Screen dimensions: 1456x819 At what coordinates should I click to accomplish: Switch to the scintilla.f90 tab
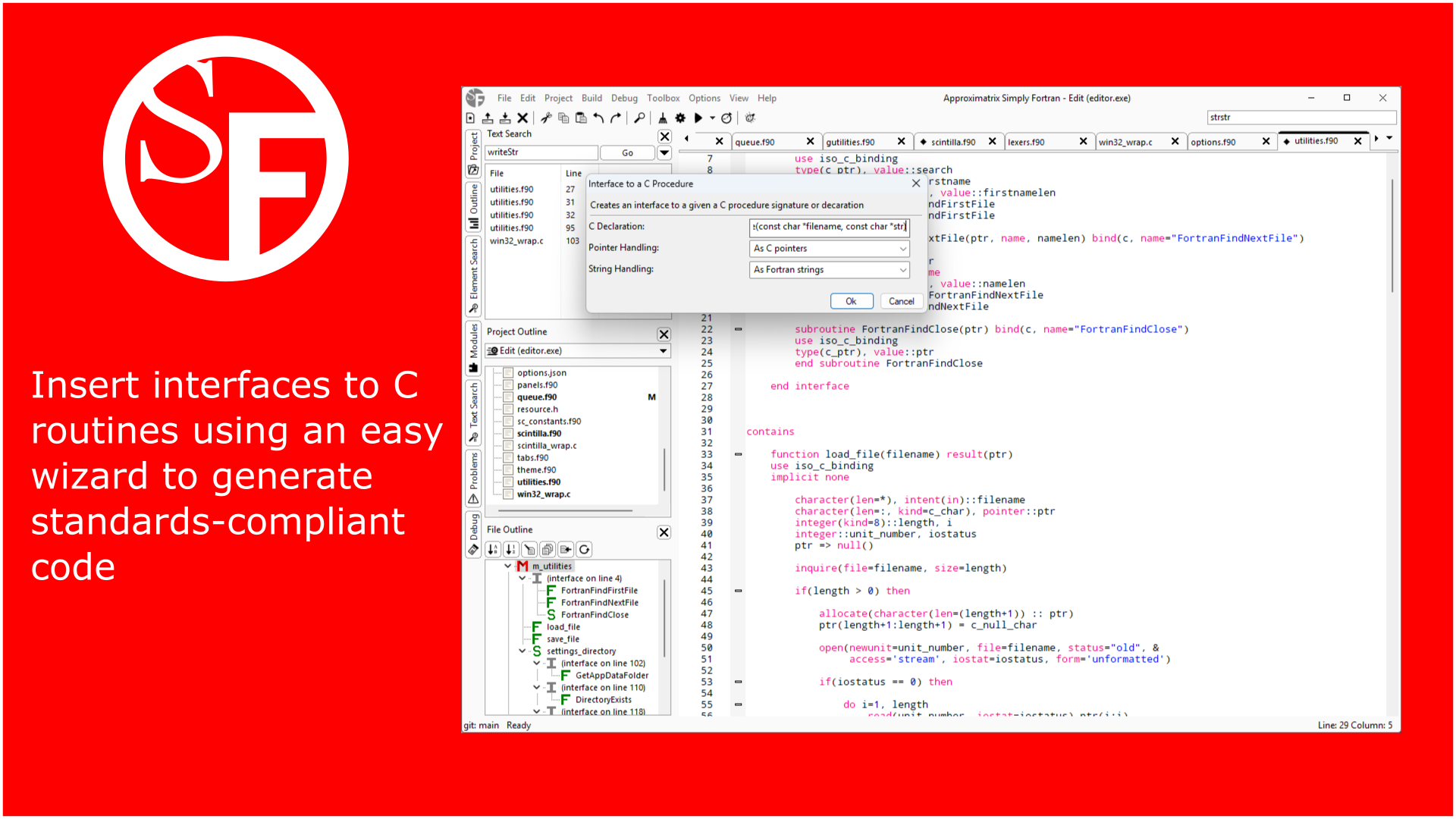952,143
